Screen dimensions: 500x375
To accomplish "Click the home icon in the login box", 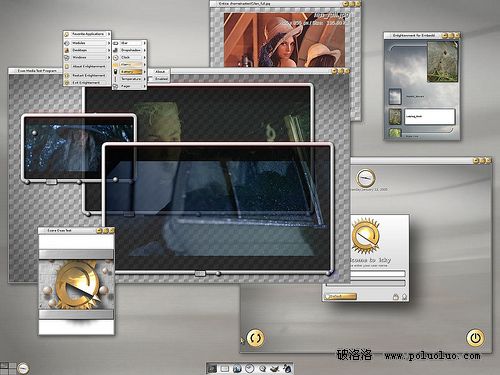I will pos(404,297).
